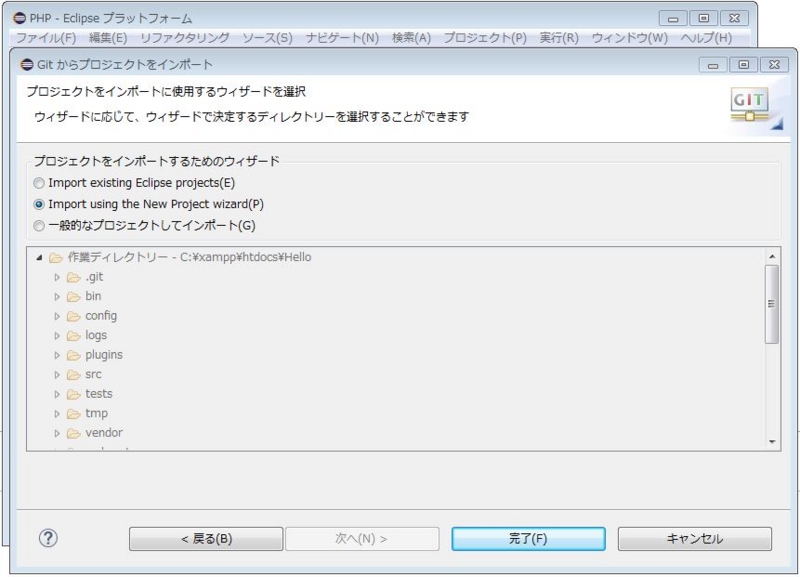This screenshot has width=800, height=577.
Task: Click the .git folder icon
Action: click(x=74, y=277)
